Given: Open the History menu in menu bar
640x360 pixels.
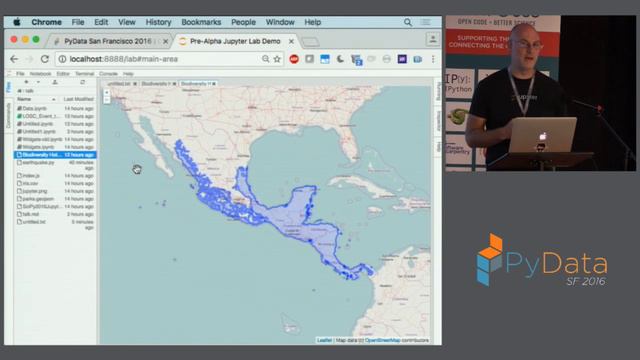Looking at the screenshot, I should pos(158,22).
